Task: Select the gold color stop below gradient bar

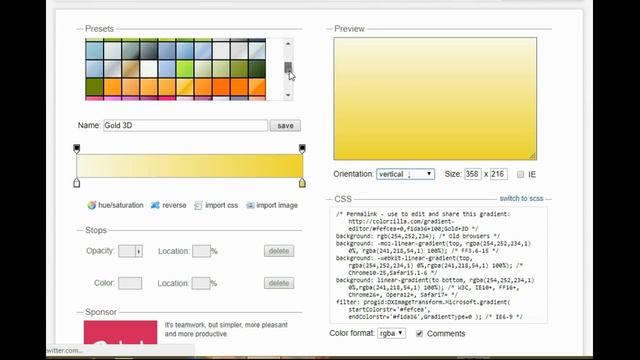Action: pos(302,182)
